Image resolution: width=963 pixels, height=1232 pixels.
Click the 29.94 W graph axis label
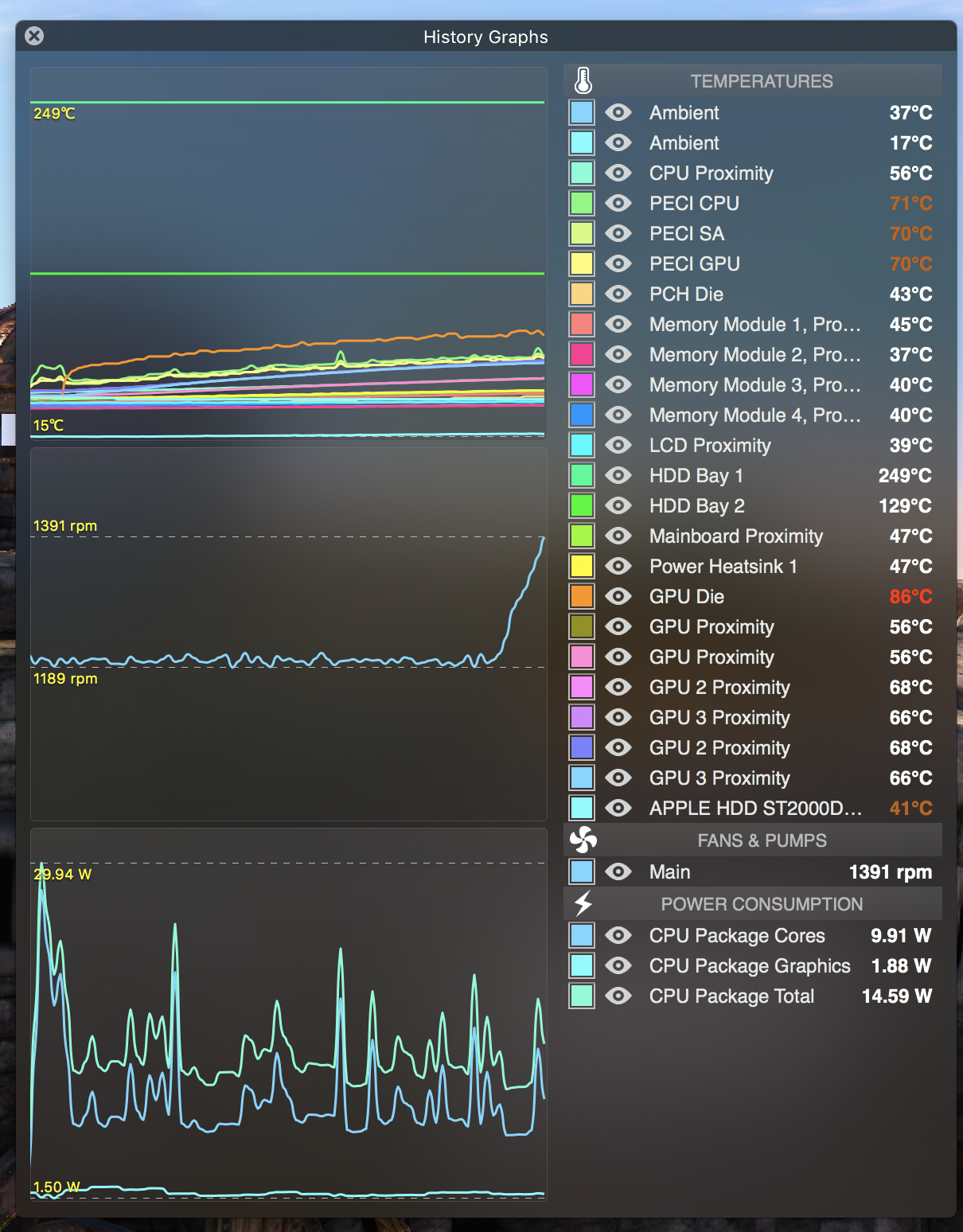click(x=62, y=874)
